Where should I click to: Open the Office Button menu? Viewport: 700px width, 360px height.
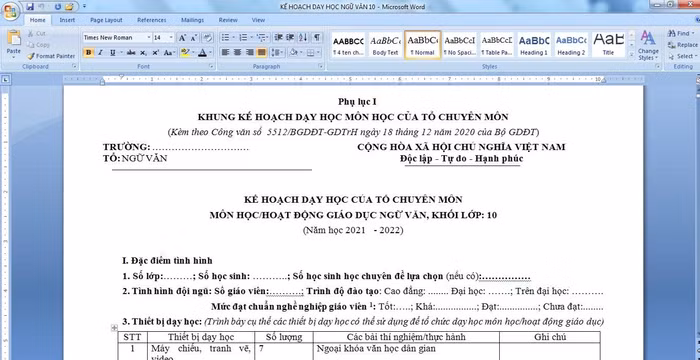point(10,11)
